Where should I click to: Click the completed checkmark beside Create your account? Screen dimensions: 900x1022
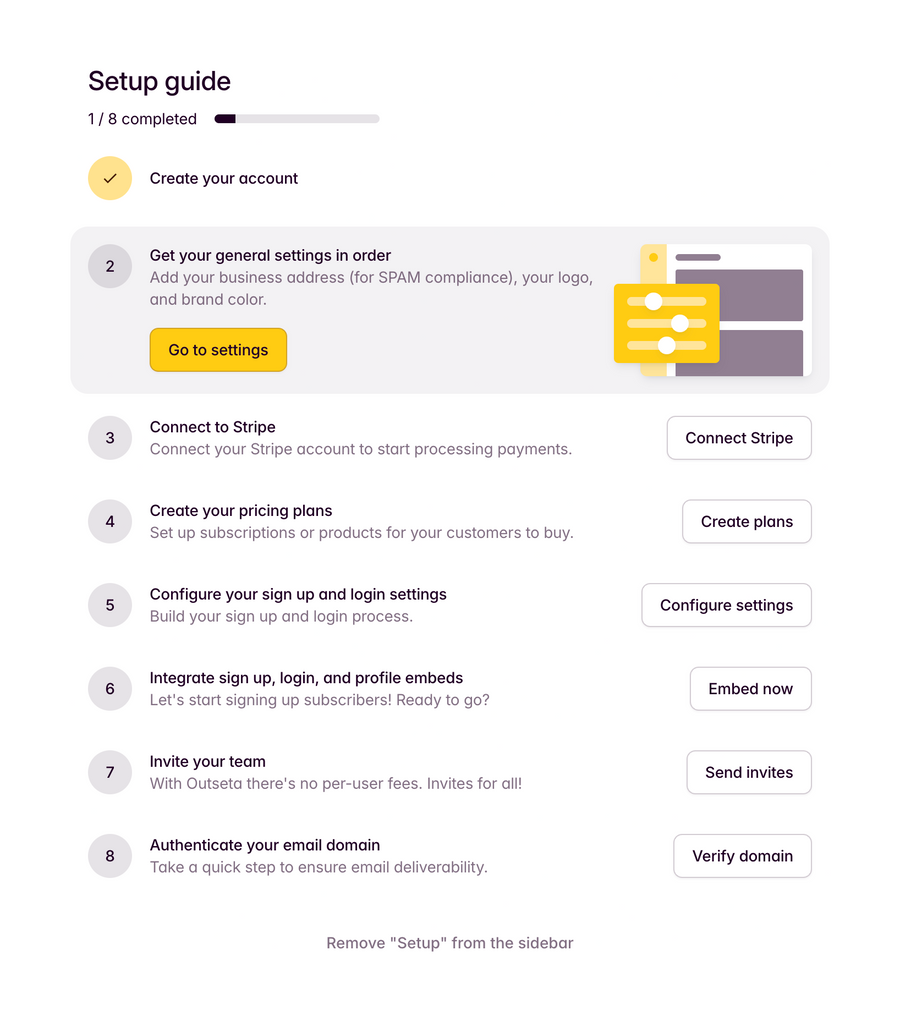pyautogui.click(x=110, y=178)
